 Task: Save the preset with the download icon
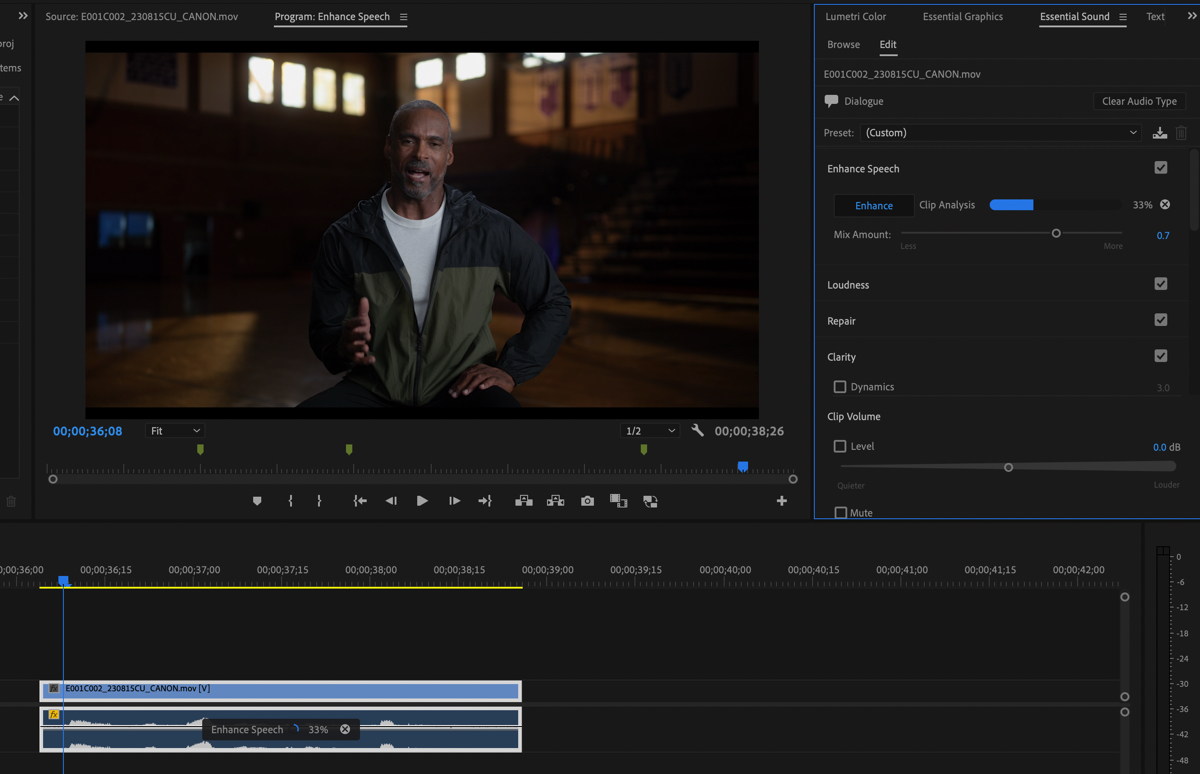click(x=1159, y=133)
